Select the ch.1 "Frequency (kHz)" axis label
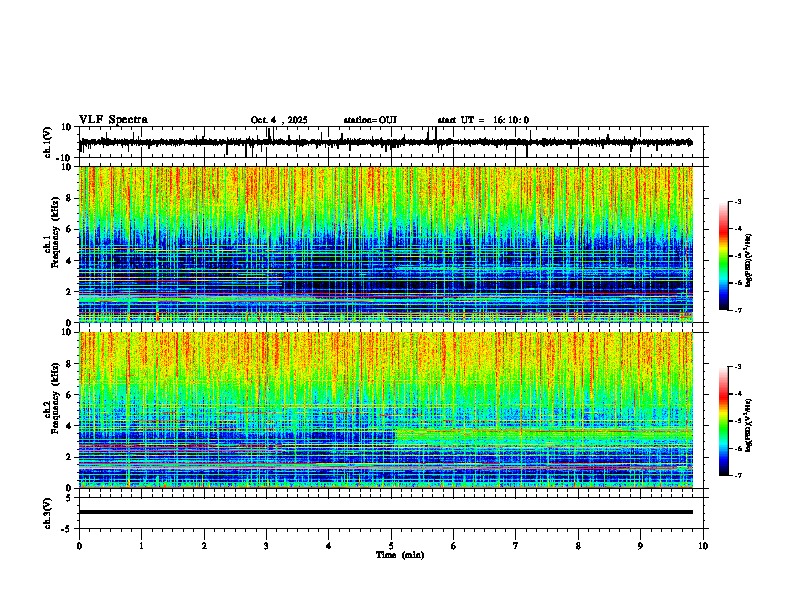The width and height of the screenshot is (792, 612). pyautogui.click(x=55, y=233)
